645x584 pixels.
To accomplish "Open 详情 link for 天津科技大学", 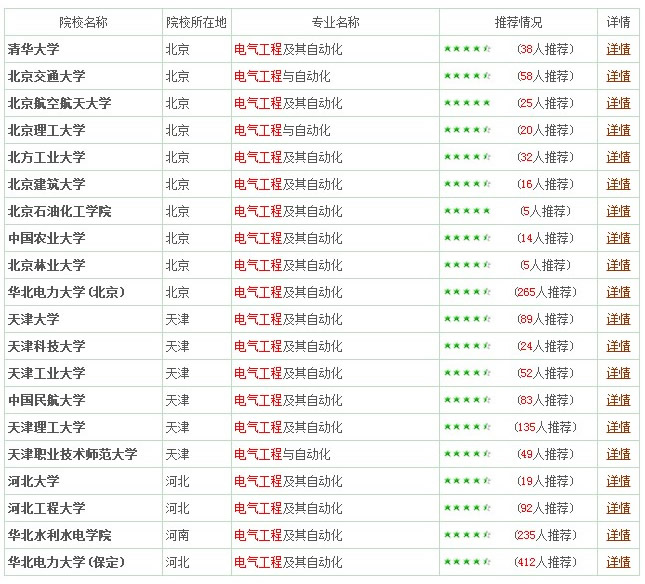I will (x=618, y=346).
